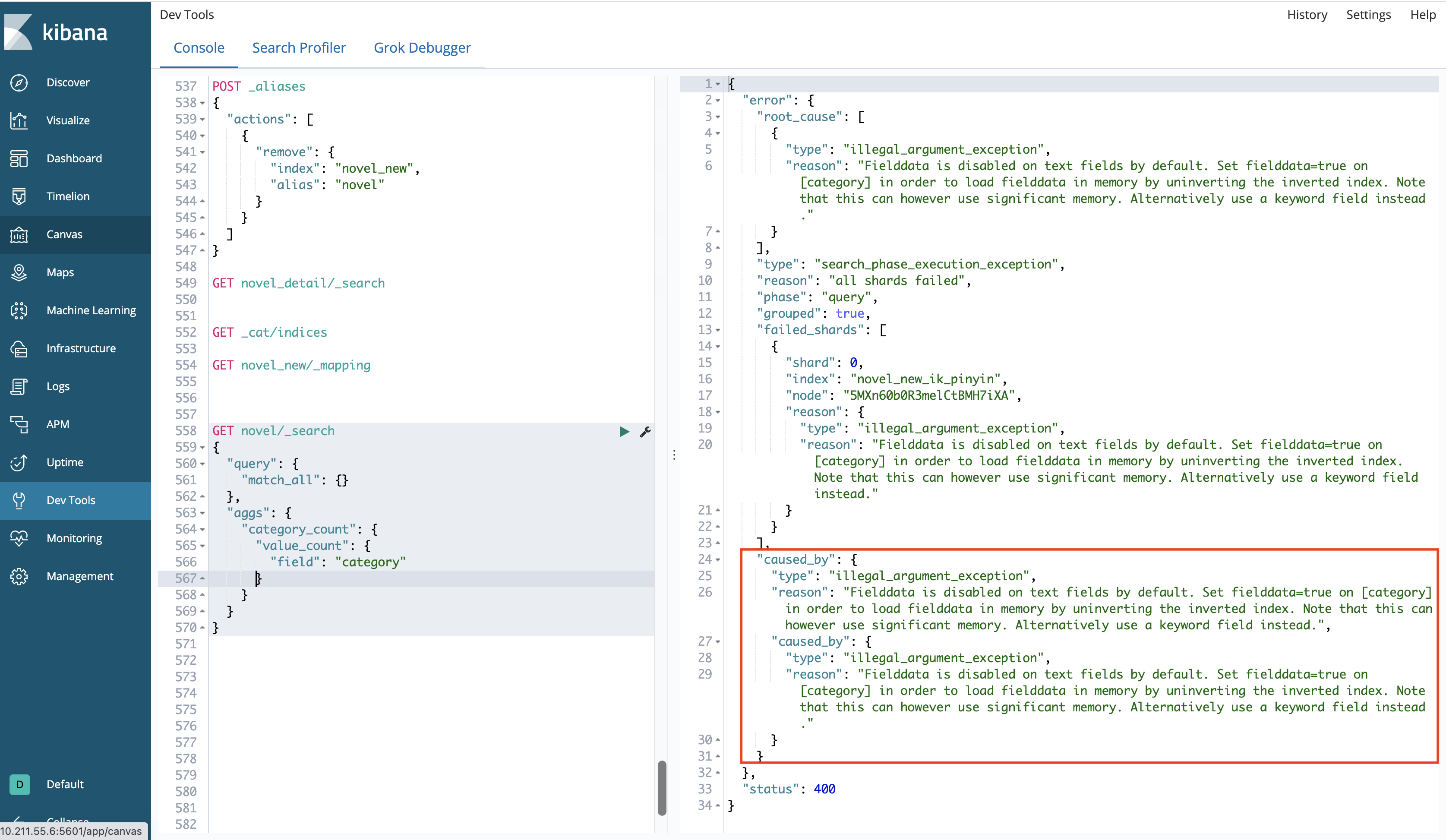Click the Default space avatar D
The image size is (1446, 840).
pos(19,784)
